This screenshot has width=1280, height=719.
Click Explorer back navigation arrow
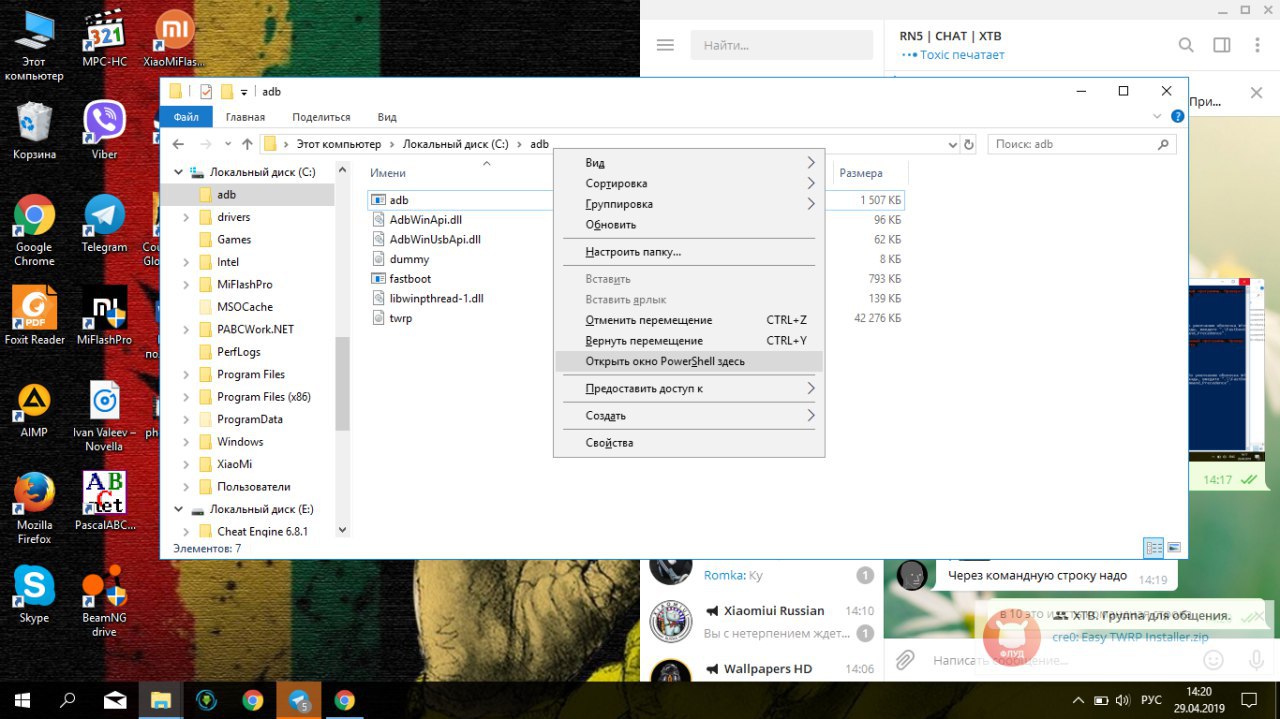point(179,144)
